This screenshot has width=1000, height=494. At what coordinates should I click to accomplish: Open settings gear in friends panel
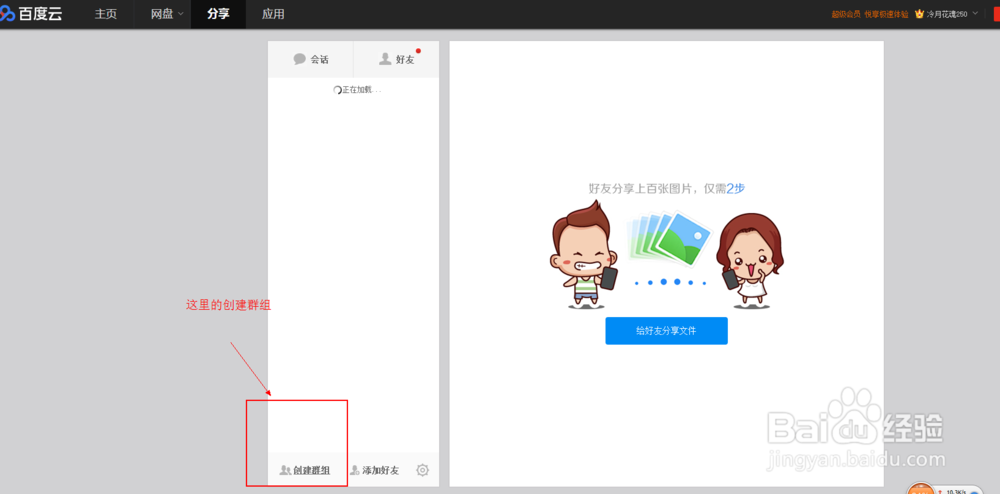pos(422,470)
